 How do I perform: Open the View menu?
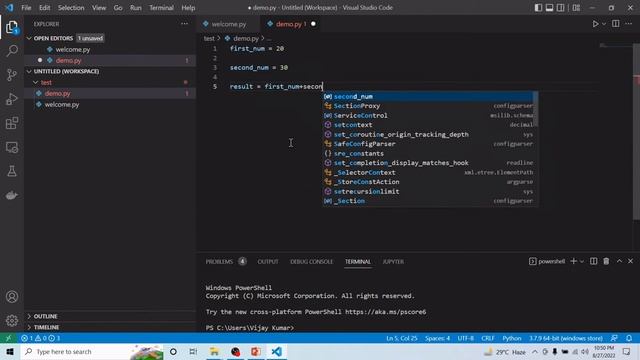coord(99,8)
